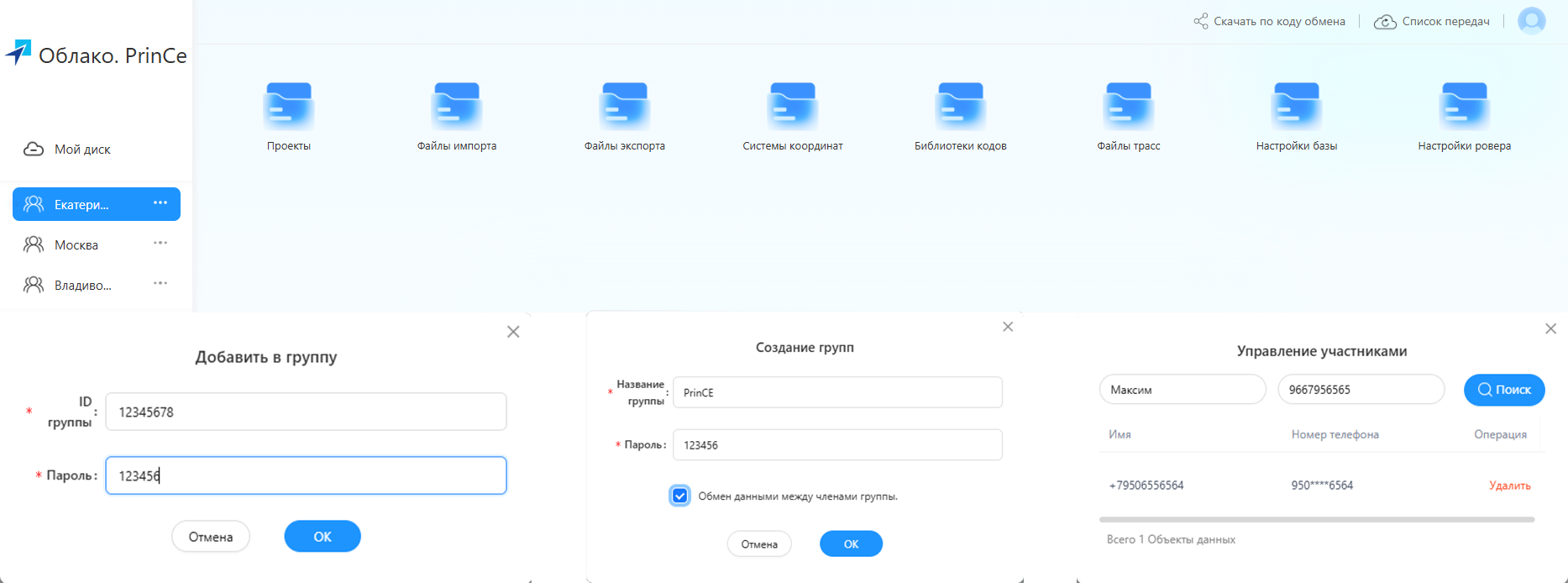This screenshot has height=583, width=1568.
Task: Click the Поиск search button
Action: tap(1504, 390)
